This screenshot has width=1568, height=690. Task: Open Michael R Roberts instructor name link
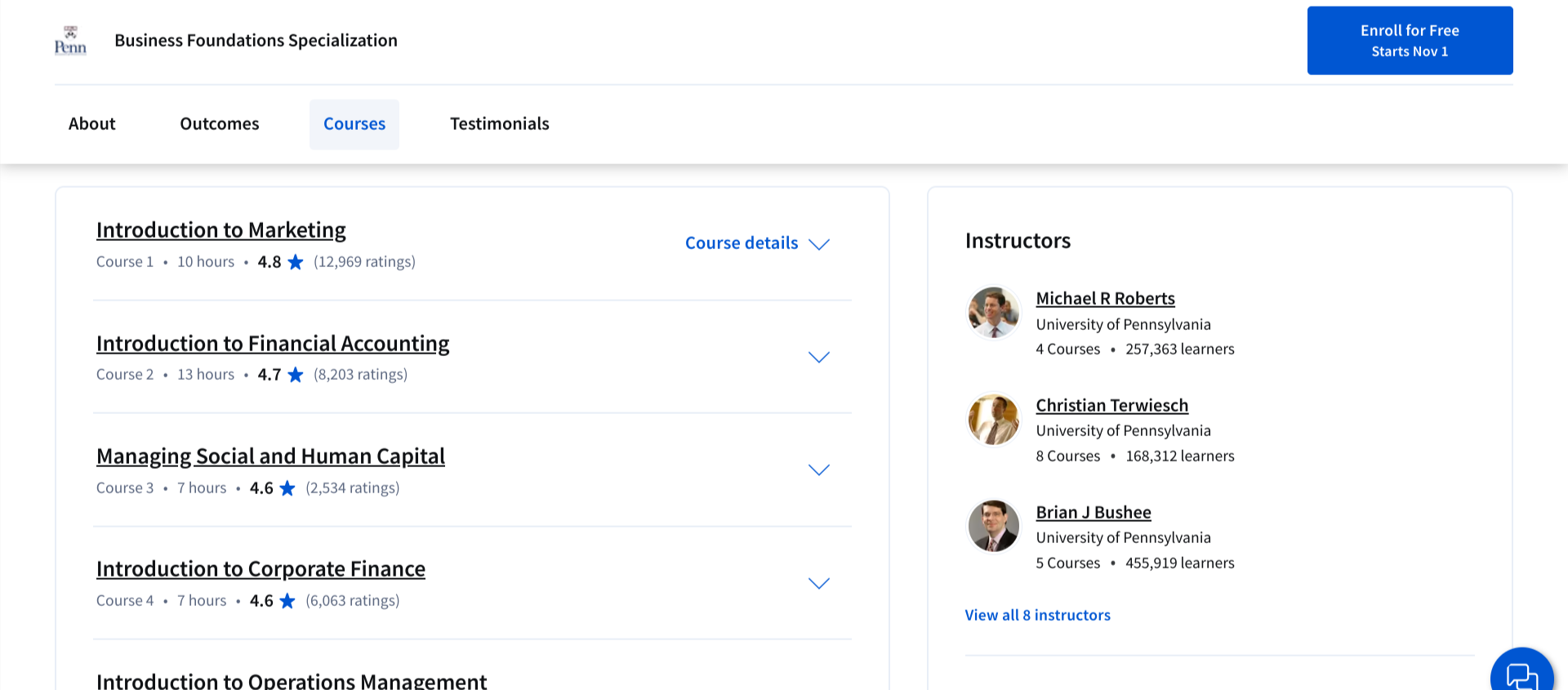click(x=1105, y=299)
